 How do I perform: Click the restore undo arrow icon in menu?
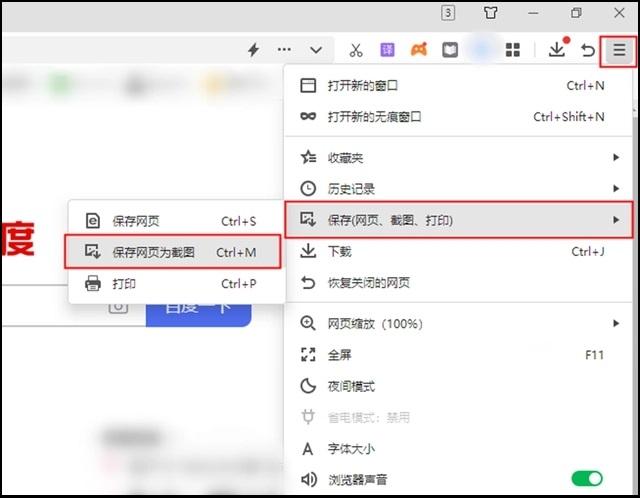pyautogui.click(x=308, y=282)
